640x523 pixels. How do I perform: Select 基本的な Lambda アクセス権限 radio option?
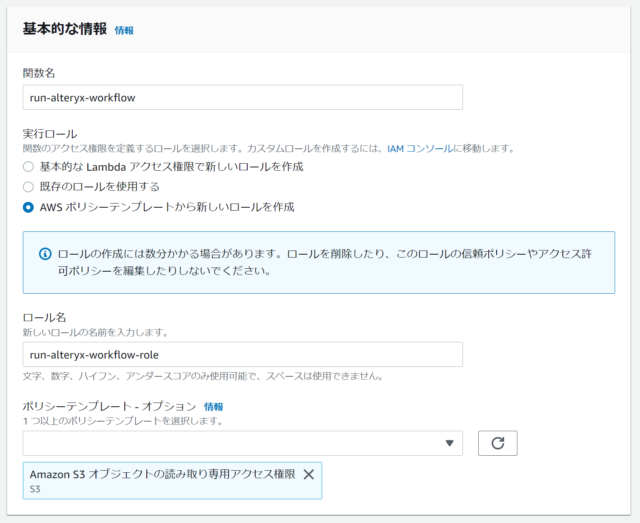[28, 167]
